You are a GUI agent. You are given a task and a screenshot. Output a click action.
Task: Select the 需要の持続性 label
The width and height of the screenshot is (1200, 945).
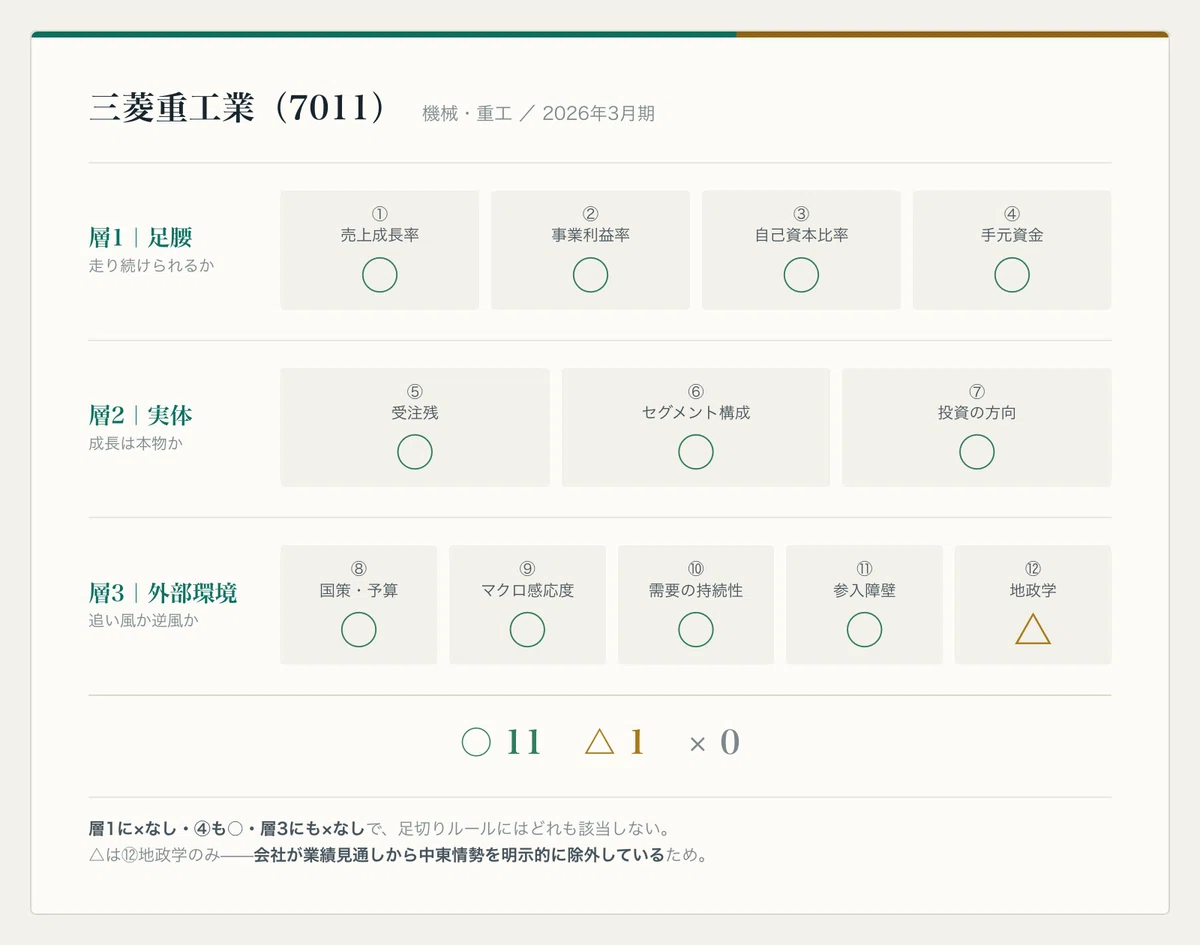[x=696, y=590]
